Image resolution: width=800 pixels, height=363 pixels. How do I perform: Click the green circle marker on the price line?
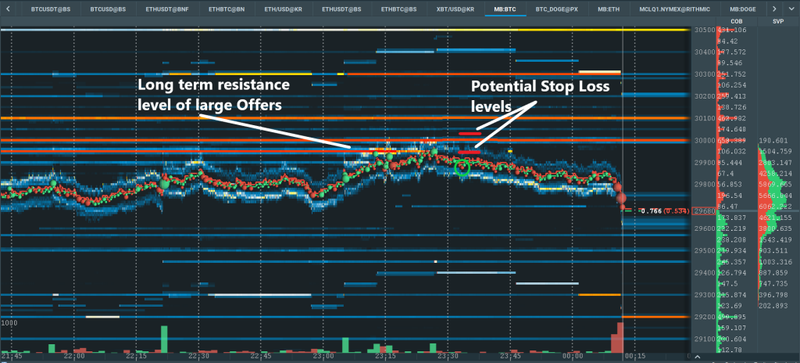[462, 167]
